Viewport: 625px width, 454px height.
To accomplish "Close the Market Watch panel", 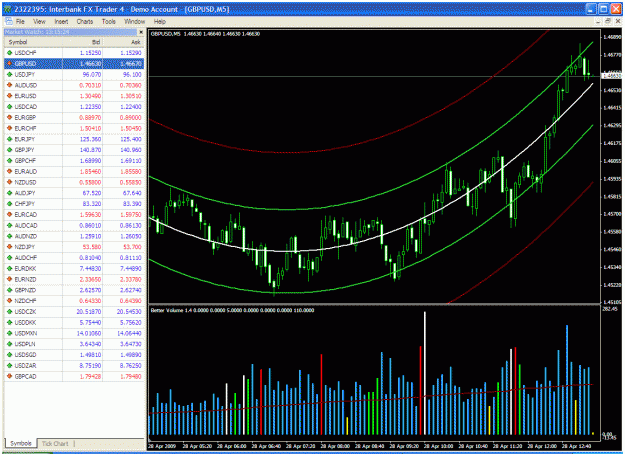I will pyautogui.click(x=141, y=32).
